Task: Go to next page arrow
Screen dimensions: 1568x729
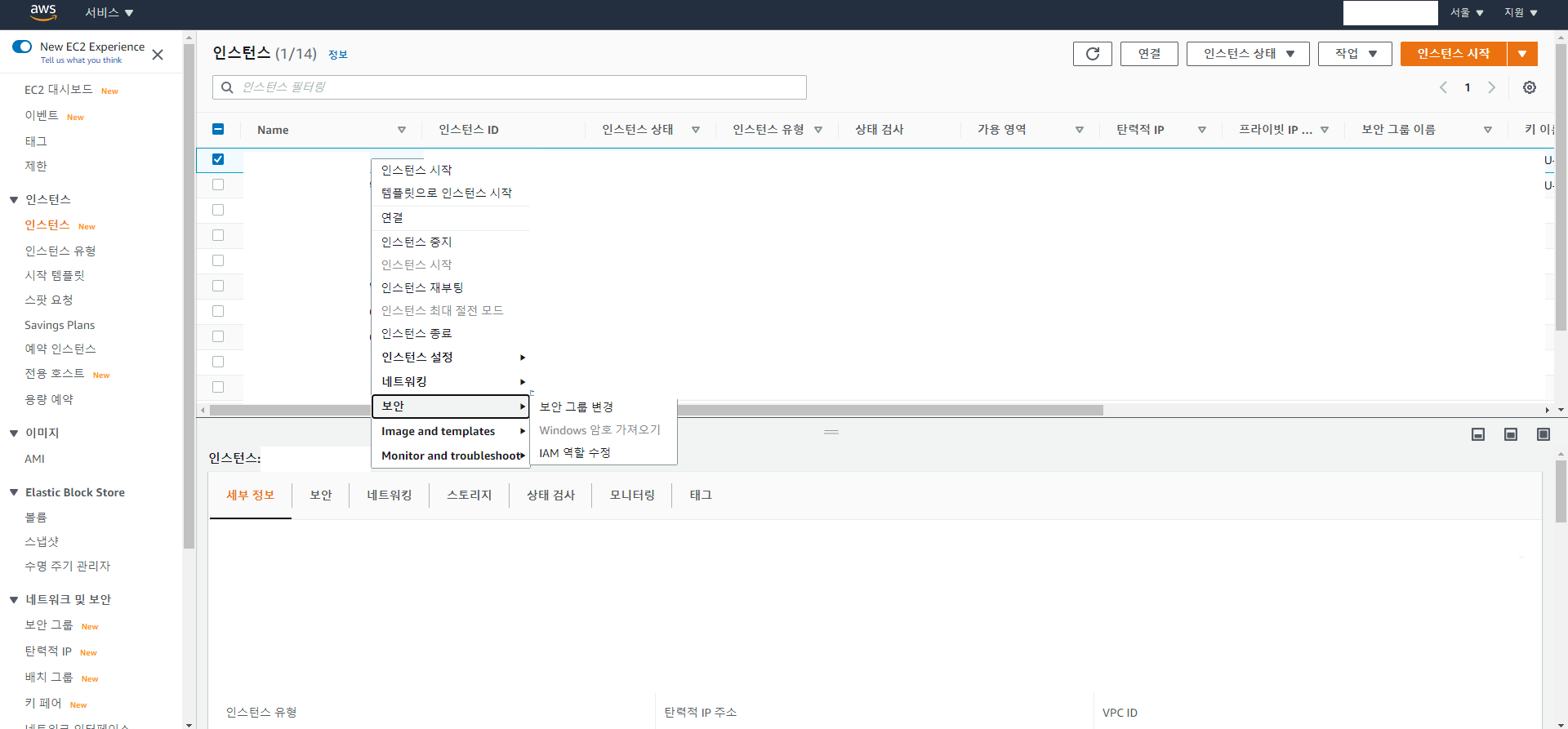Action: click(1491, 87)
